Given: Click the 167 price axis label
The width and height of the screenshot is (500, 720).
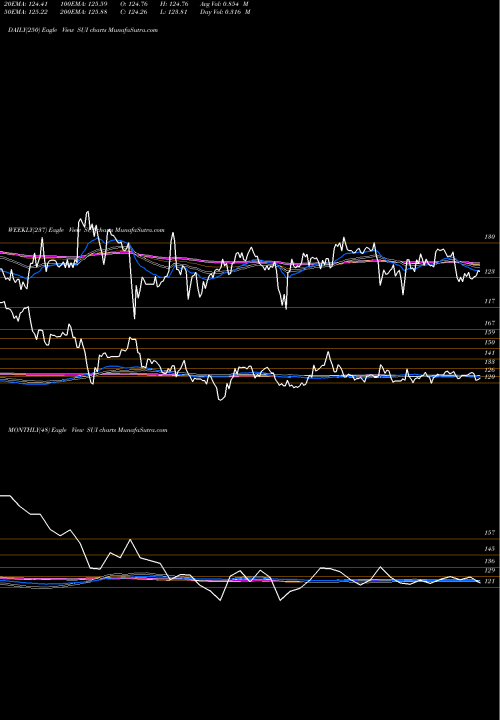Looking at the screenshot, I should click(x=490, y=323).
